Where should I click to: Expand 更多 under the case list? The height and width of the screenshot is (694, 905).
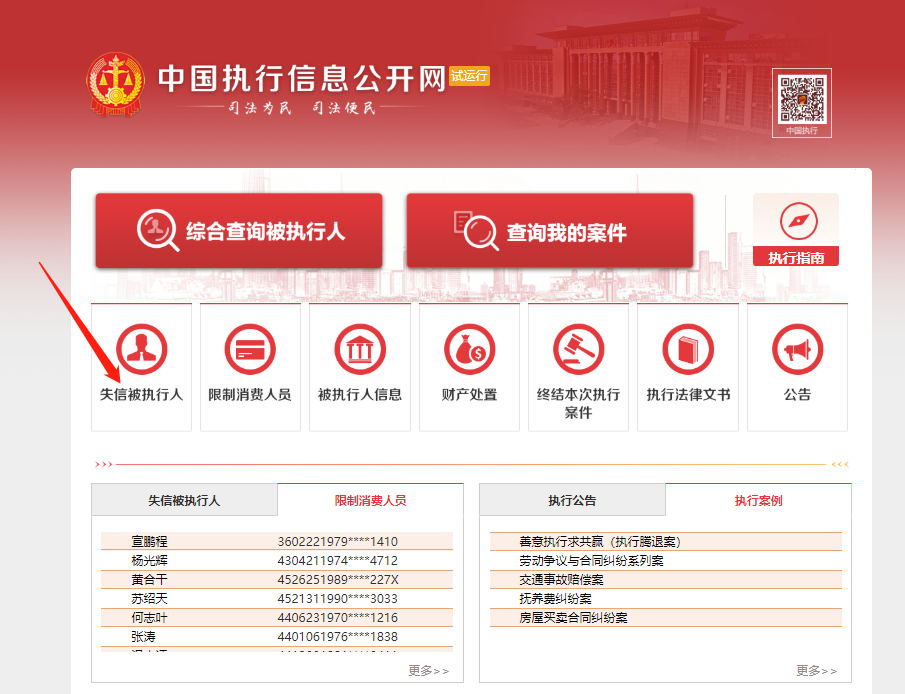816,670
